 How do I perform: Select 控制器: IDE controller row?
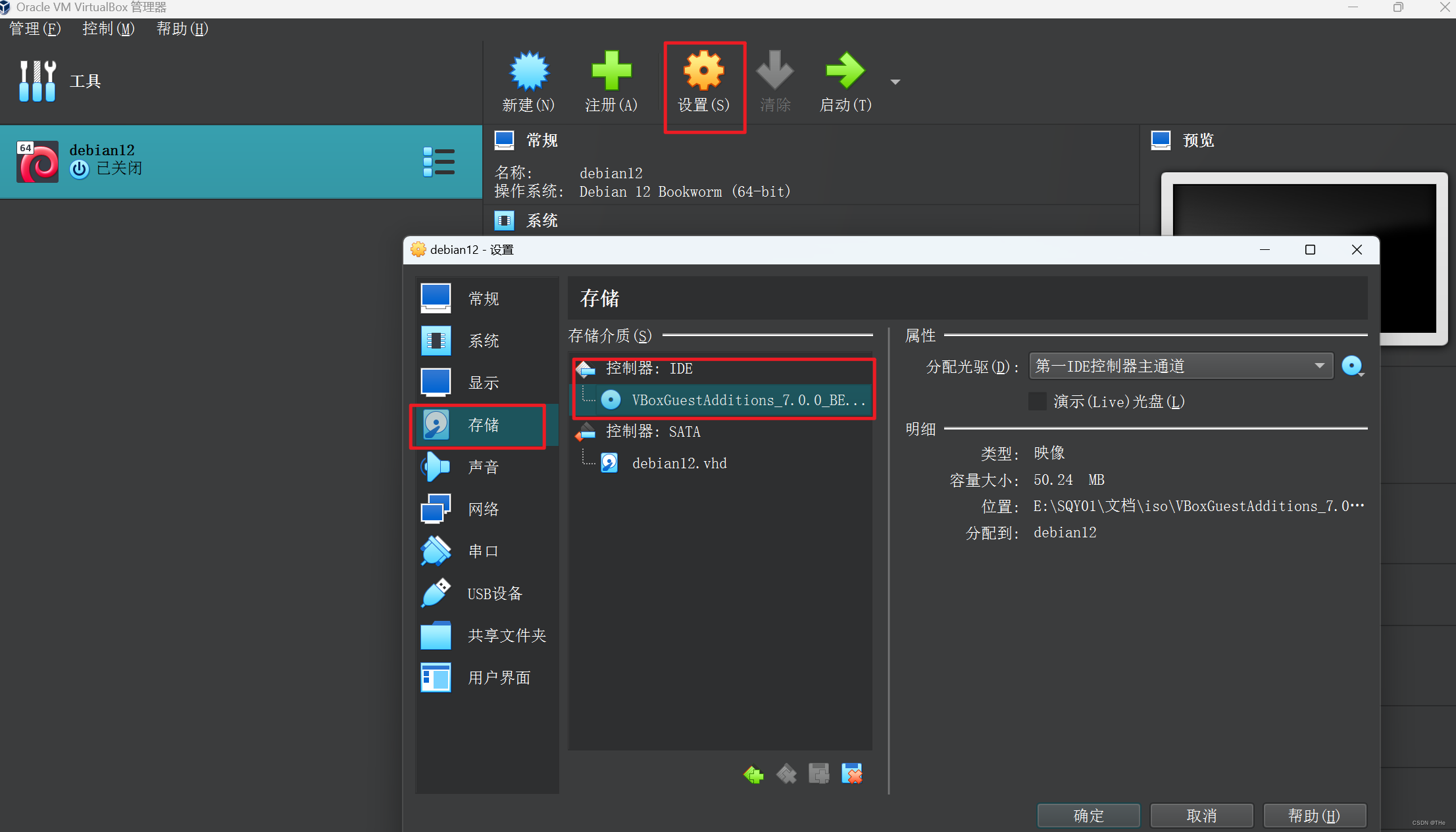(720, 368)
